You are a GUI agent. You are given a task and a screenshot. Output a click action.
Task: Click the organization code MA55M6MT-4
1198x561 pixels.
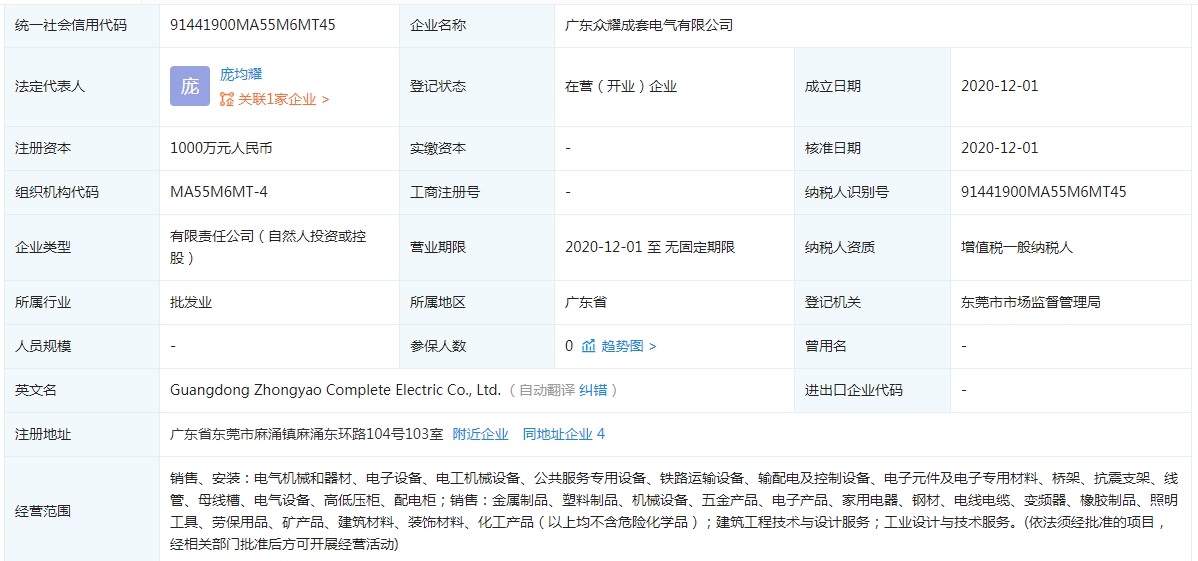click(x=219, y=192)
